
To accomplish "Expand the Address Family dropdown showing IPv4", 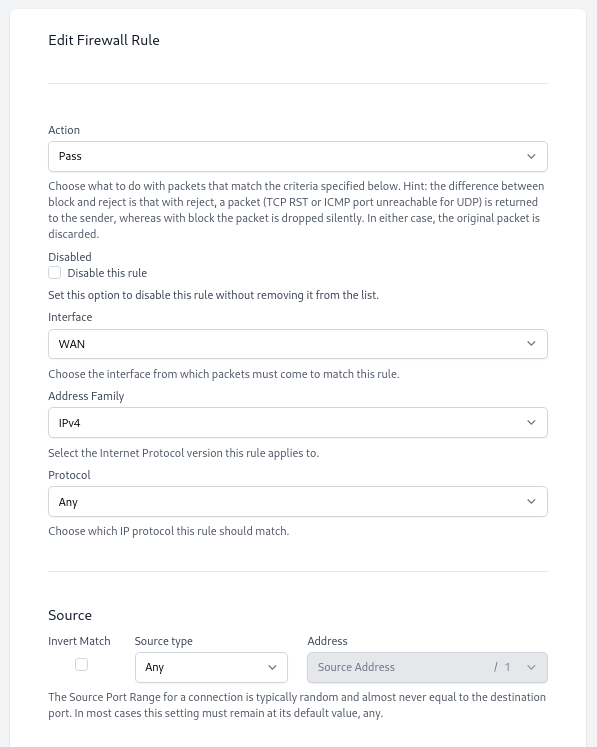I will tap(298, 423).
